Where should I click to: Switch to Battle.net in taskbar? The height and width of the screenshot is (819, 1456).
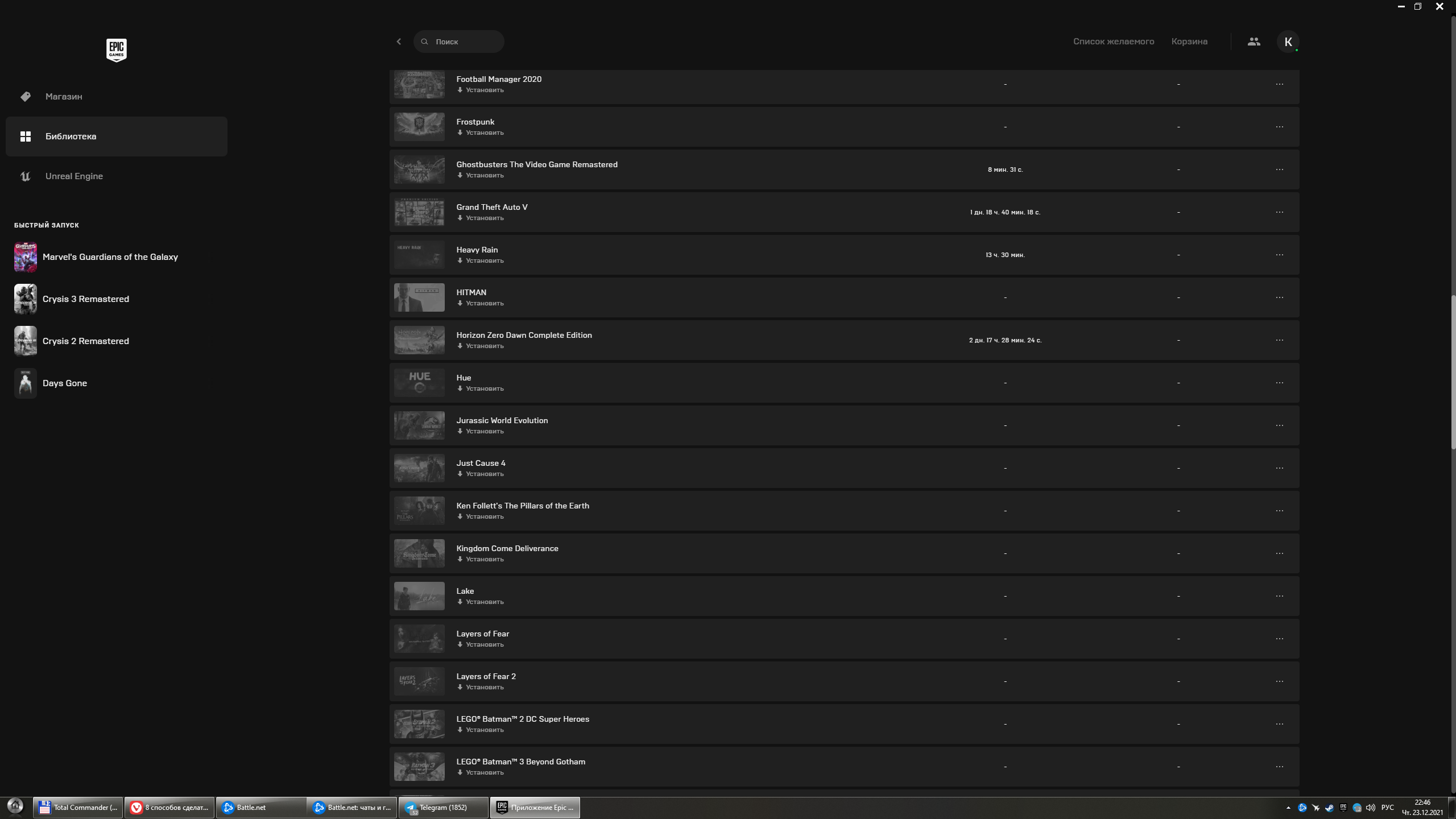pyautogui.click(x=261, y=808)
